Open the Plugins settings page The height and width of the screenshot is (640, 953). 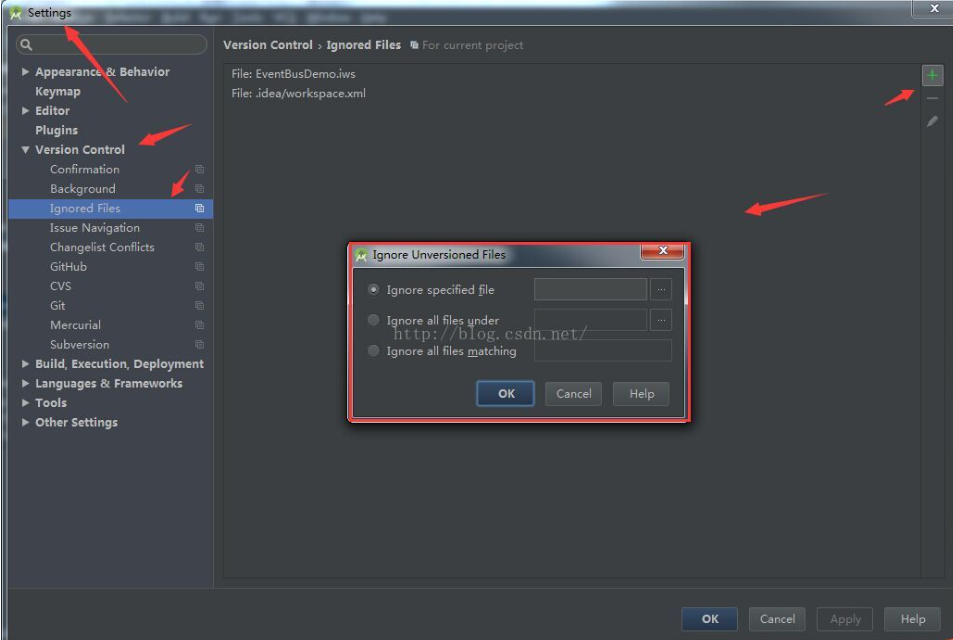57,130
